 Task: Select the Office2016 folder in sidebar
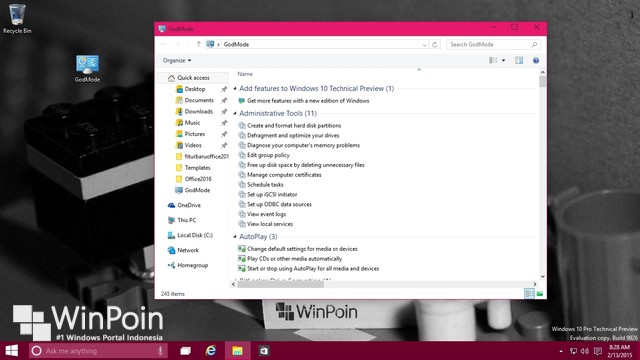tap(198, 179)
